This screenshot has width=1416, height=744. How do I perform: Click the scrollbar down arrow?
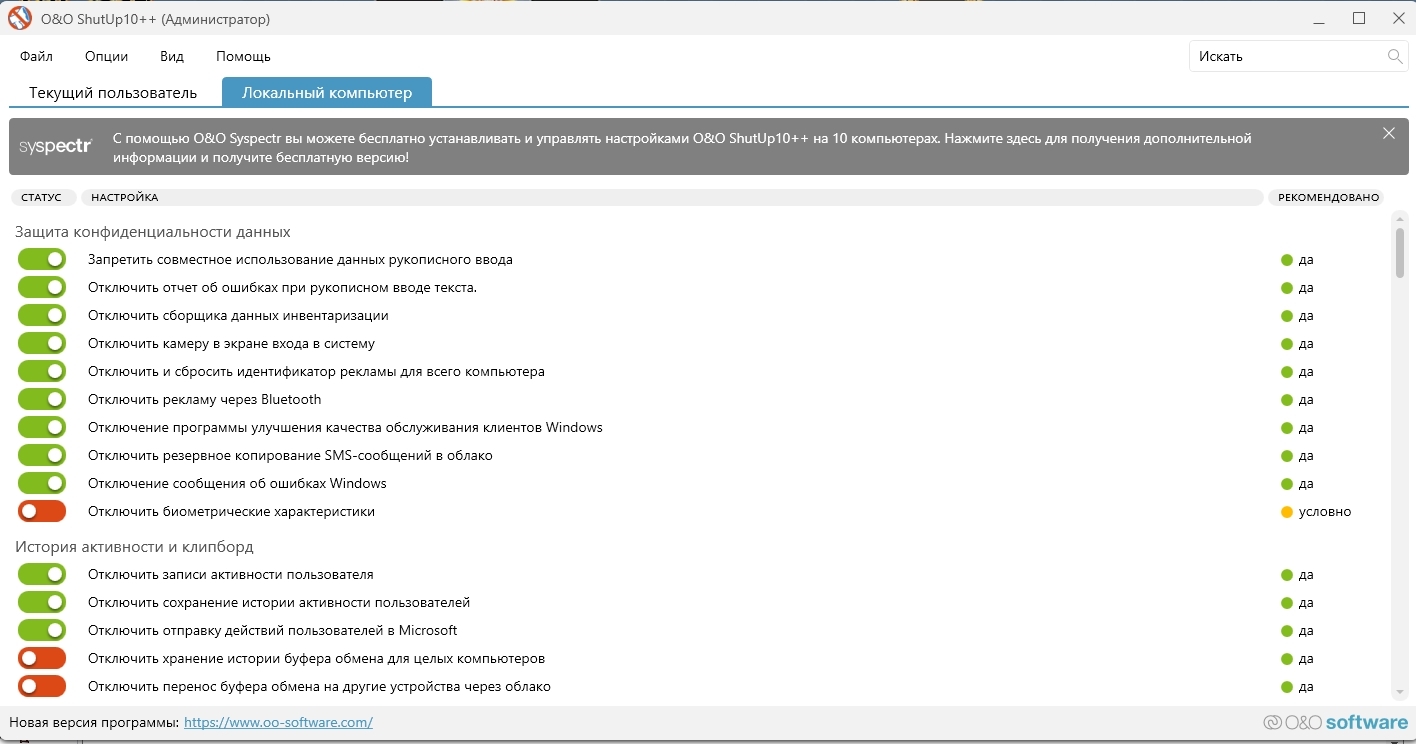[x=1400, y=693]
